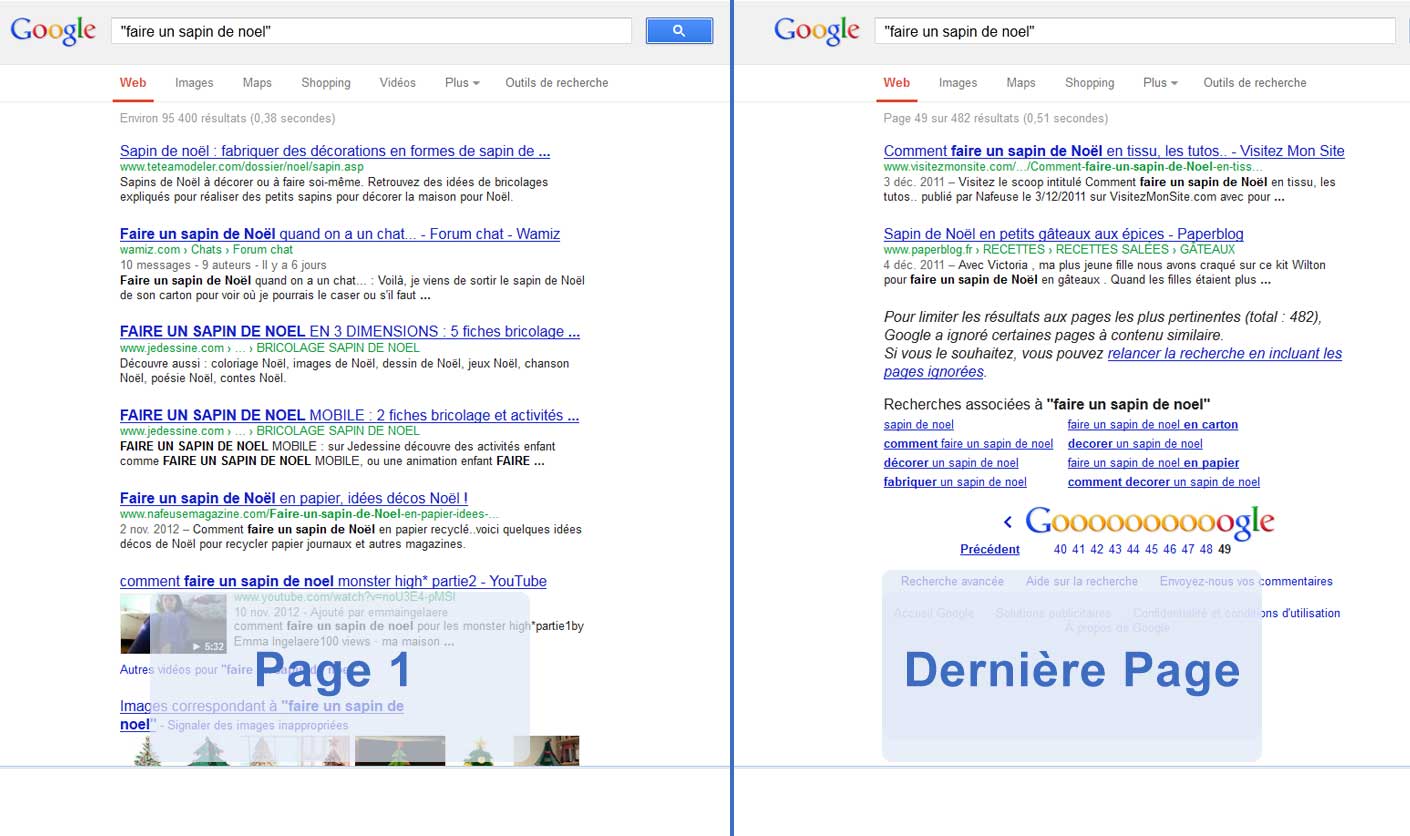Go to results page 43
The height and width of the screenshot is (836, 1410).
pyautogui.click(x=1115, y=549)
